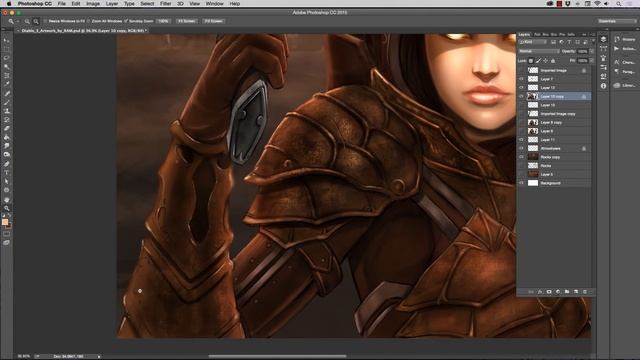Select the Brush tool
Image resolution: width=640 pixels, height=360 pixels.
tap(7, 102)
